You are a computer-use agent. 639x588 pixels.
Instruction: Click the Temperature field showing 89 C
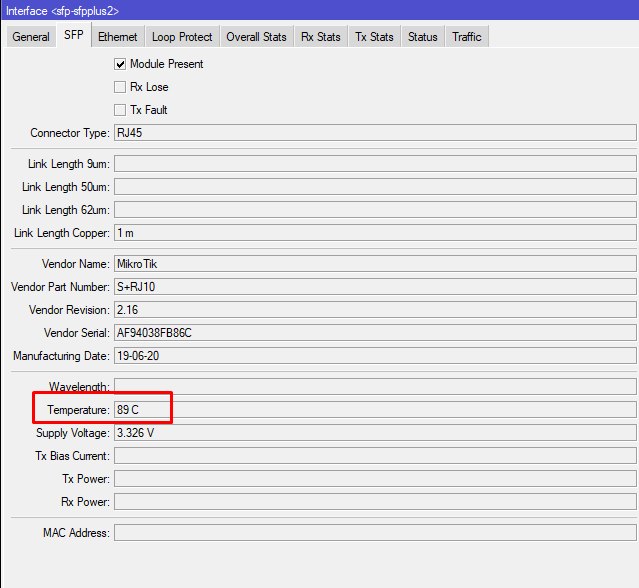click(x=375, y=410)
